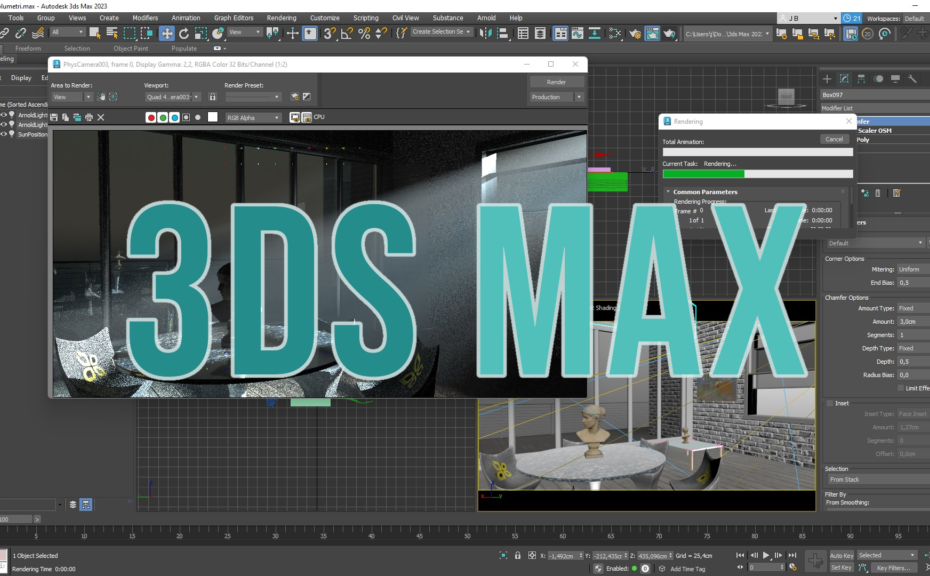
Task: Toggle the 3D Snaps button
Action: (330, 33)
